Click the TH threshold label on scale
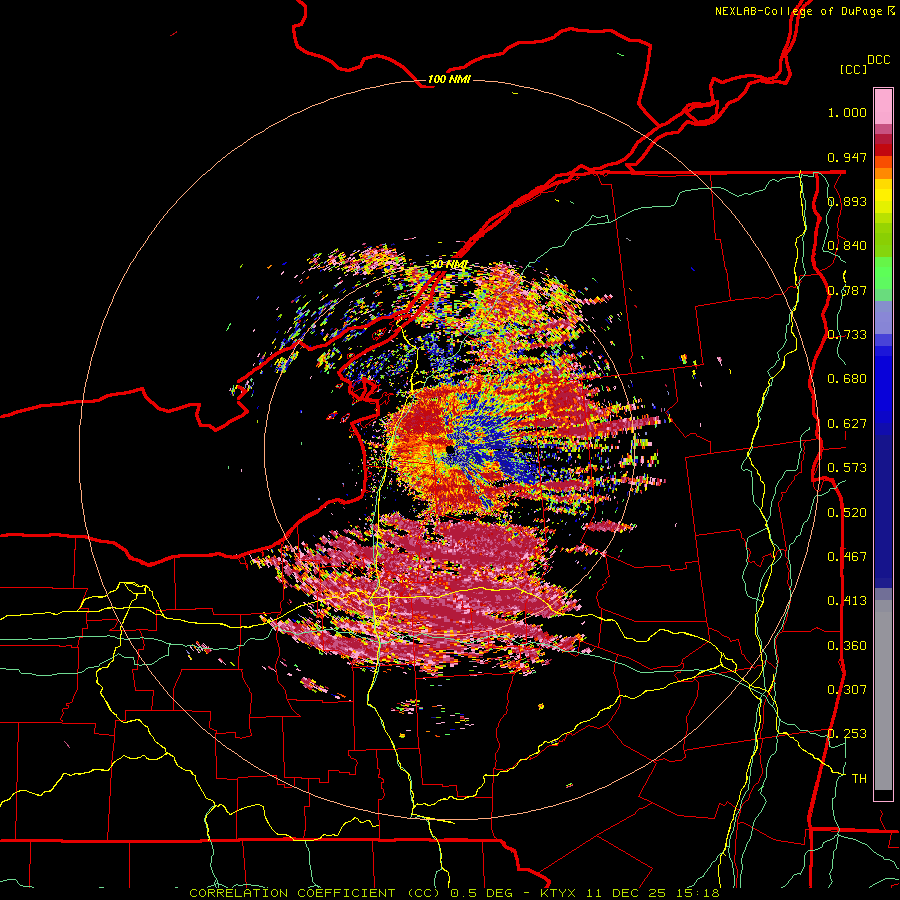Image resolution: width=900 pixels, height=900 pixels. click(x=859, y=779)
